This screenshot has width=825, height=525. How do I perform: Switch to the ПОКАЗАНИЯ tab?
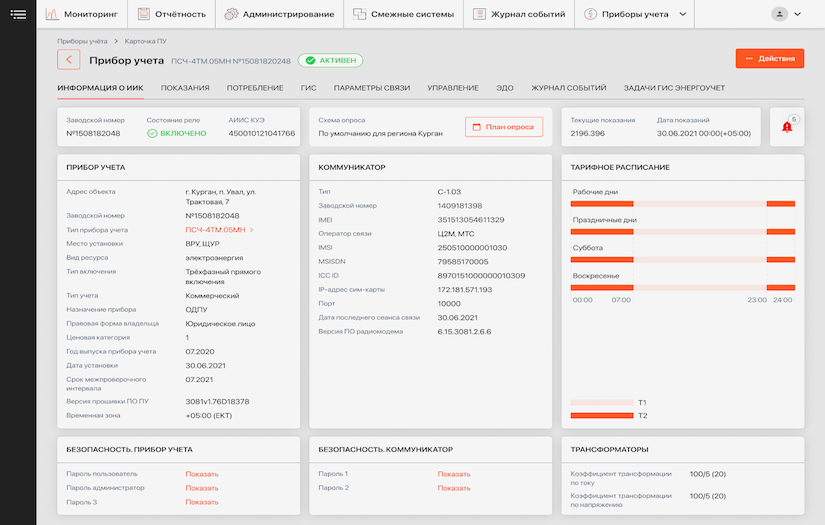pyautogui.click(x=185, y=88)
